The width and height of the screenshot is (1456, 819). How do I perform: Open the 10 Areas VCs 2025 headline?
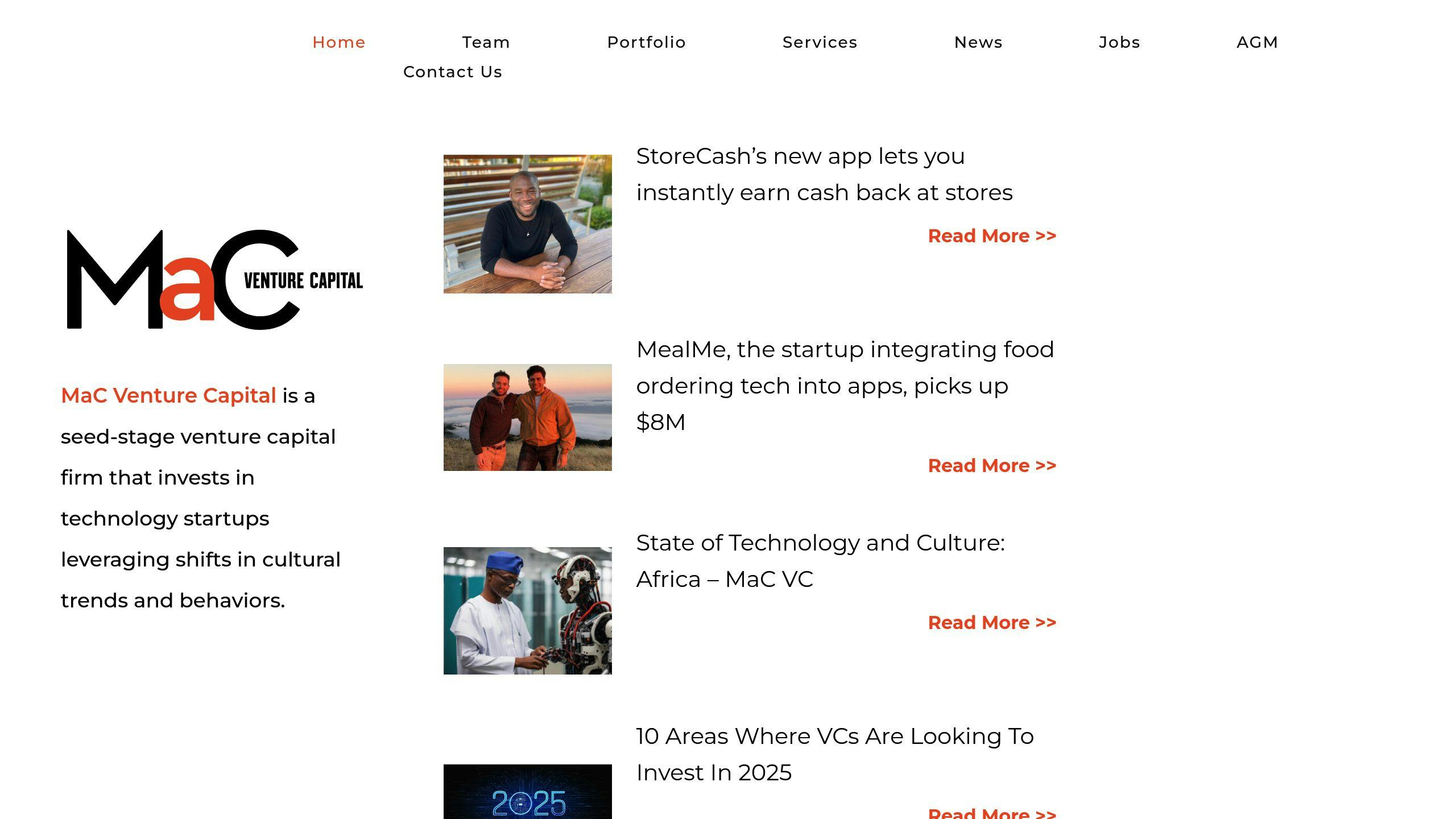(x=834, y=754)
